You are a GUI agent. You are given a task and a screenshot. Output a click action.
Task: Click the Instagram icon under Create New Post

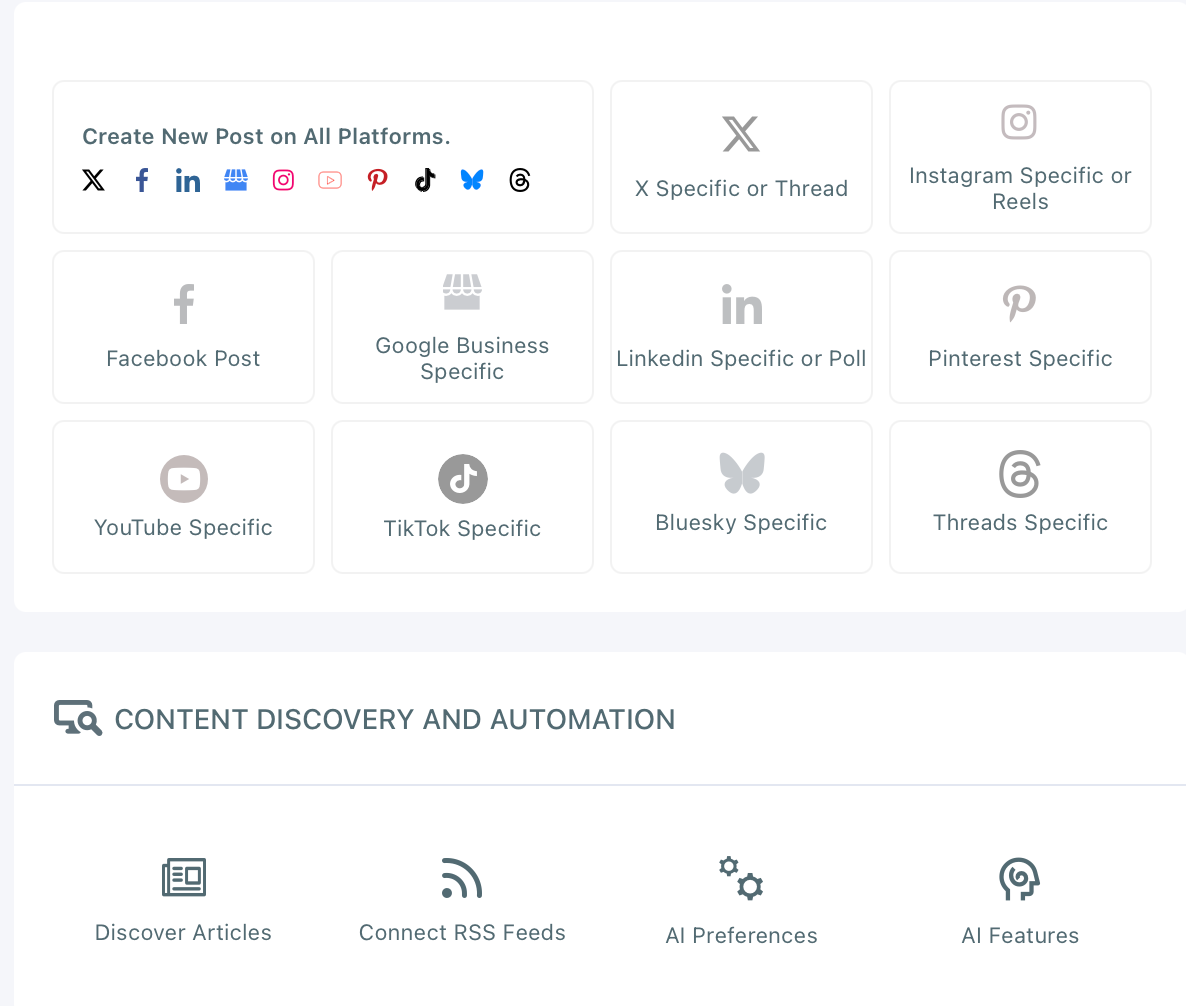283,180
